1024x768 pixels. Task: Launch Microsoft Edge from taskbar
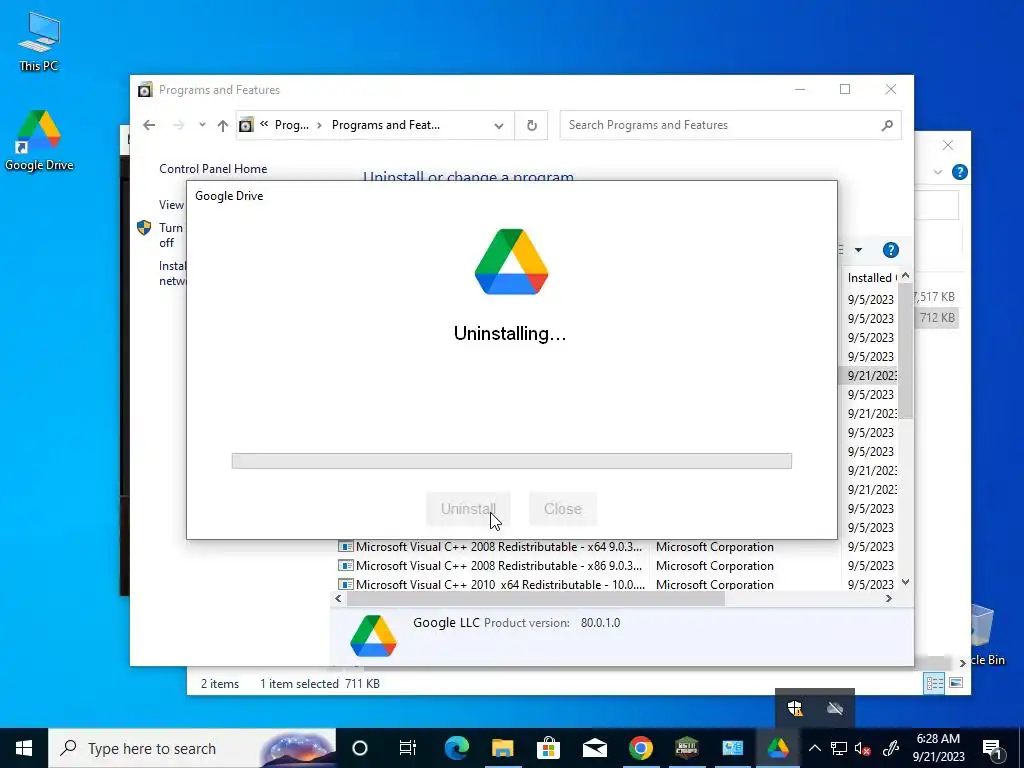456,748
